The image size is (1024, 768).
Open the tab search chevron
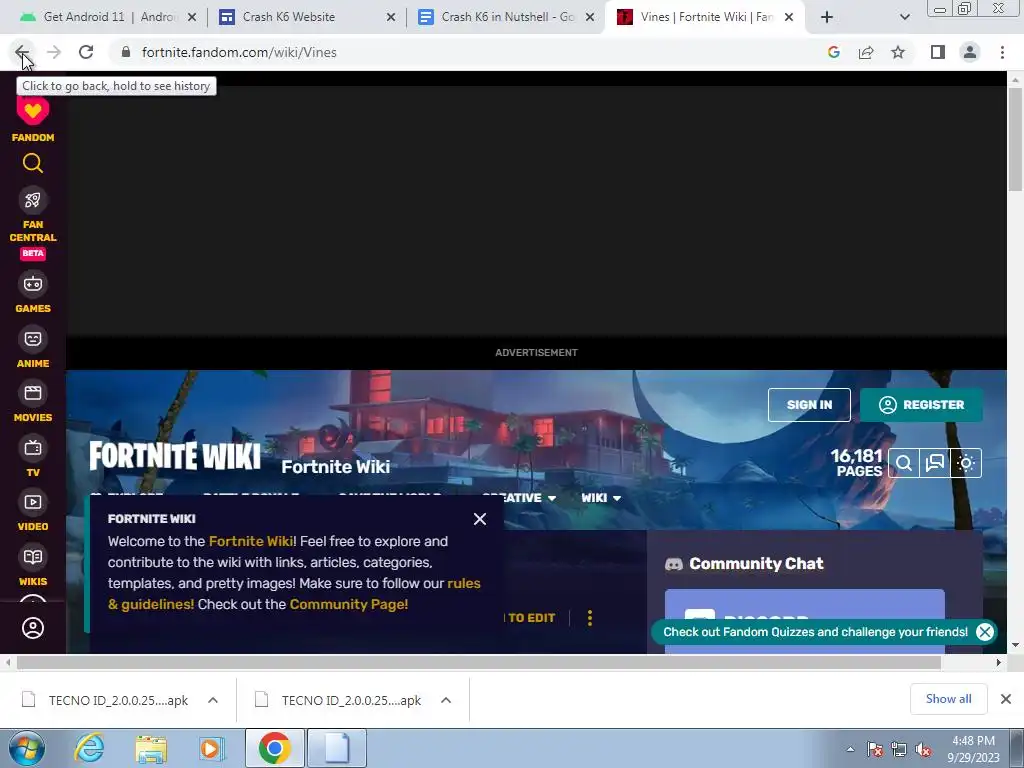pyautogui.click(x=904, y=18)
